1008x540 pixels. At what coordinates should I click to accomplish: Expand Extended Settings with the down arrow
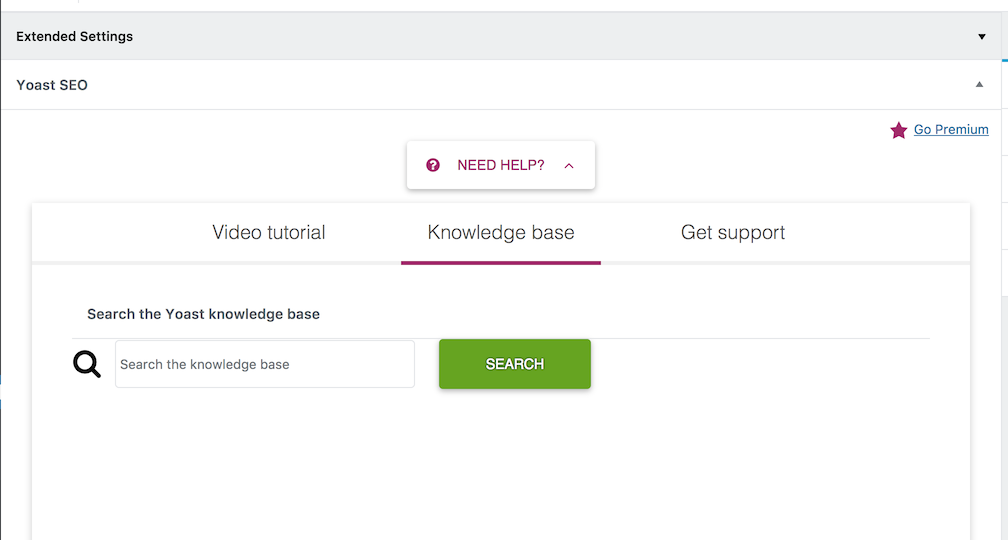pyautogui.click(x=981, y=37)
